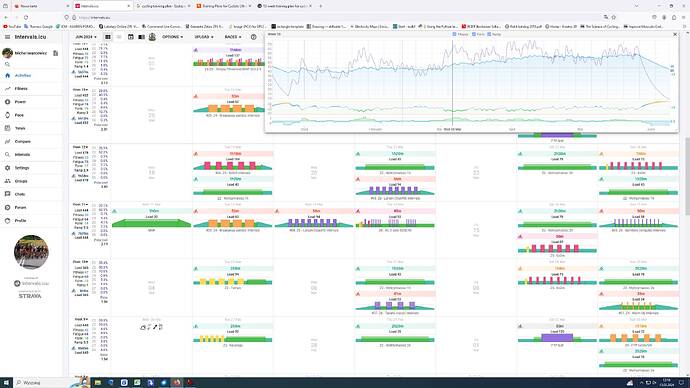Click the help question mark icon
The width and height of the screenshot is (690, 388).
[253, 37]
